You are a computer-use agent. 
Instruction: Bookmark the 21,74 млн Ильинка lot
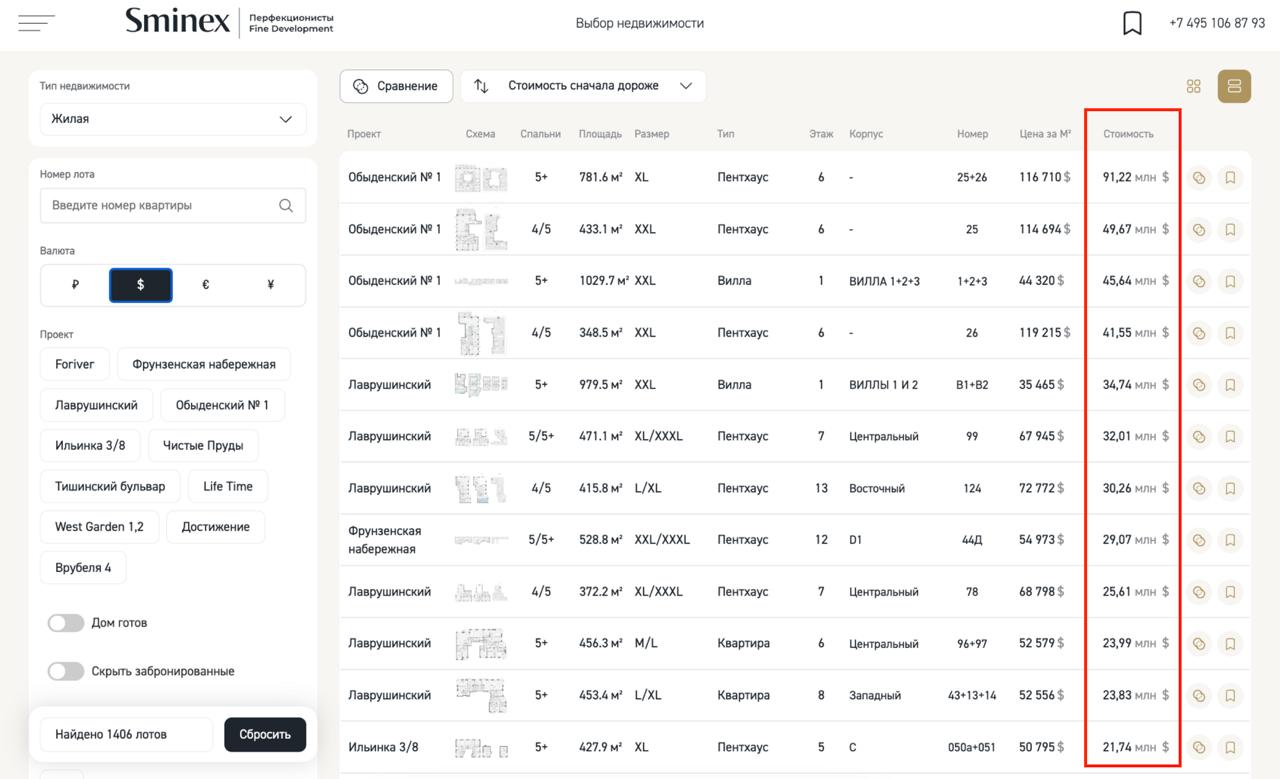[x=1230, y=747]
